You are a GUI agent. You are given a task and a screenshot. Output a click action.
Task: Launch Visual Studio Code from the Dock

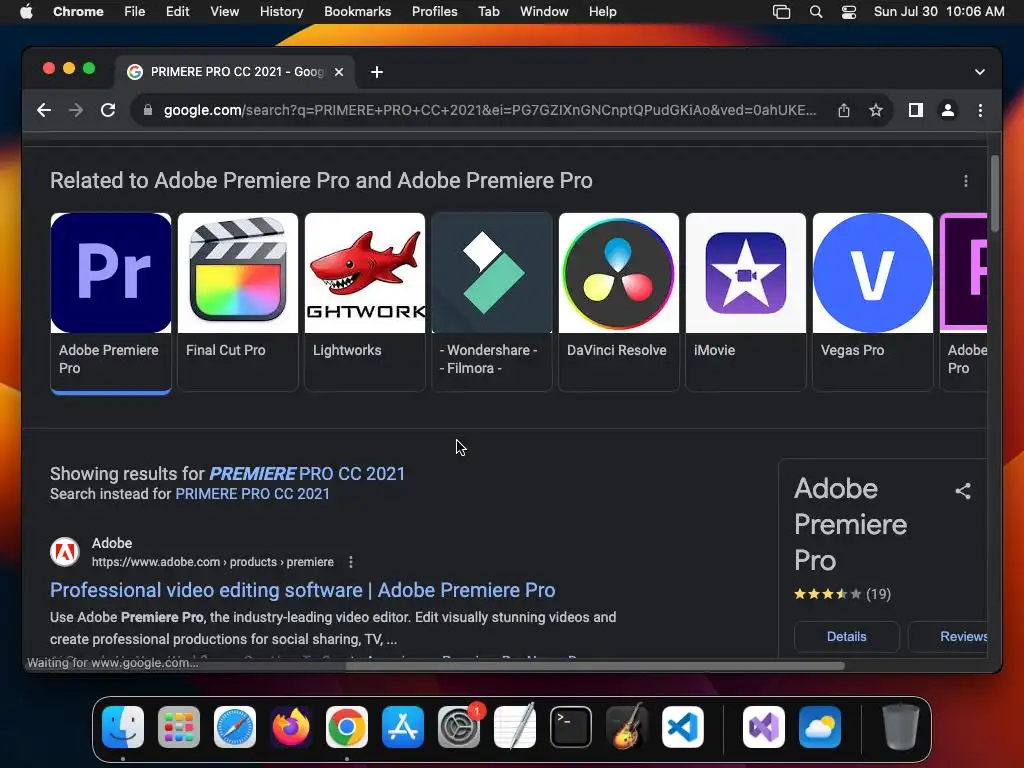pos(683,727)
